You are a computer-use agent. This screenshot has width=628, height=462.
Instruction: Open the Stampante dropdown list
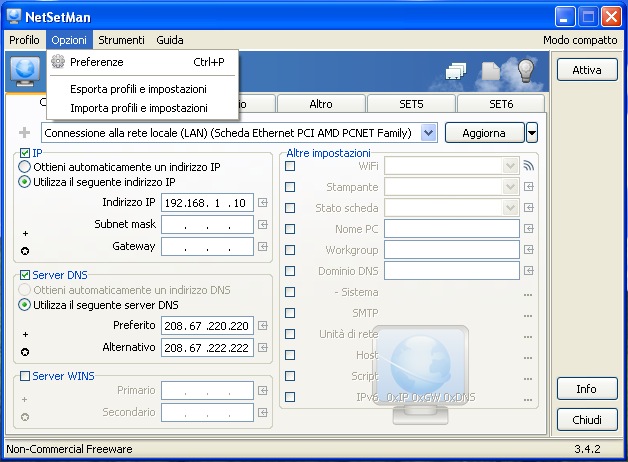click(x=510, y=187)
